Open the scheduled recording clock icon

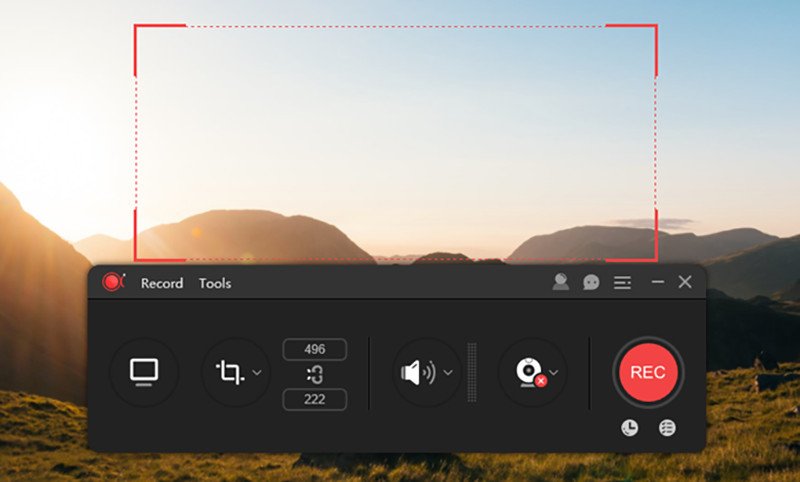coord(629,428)
